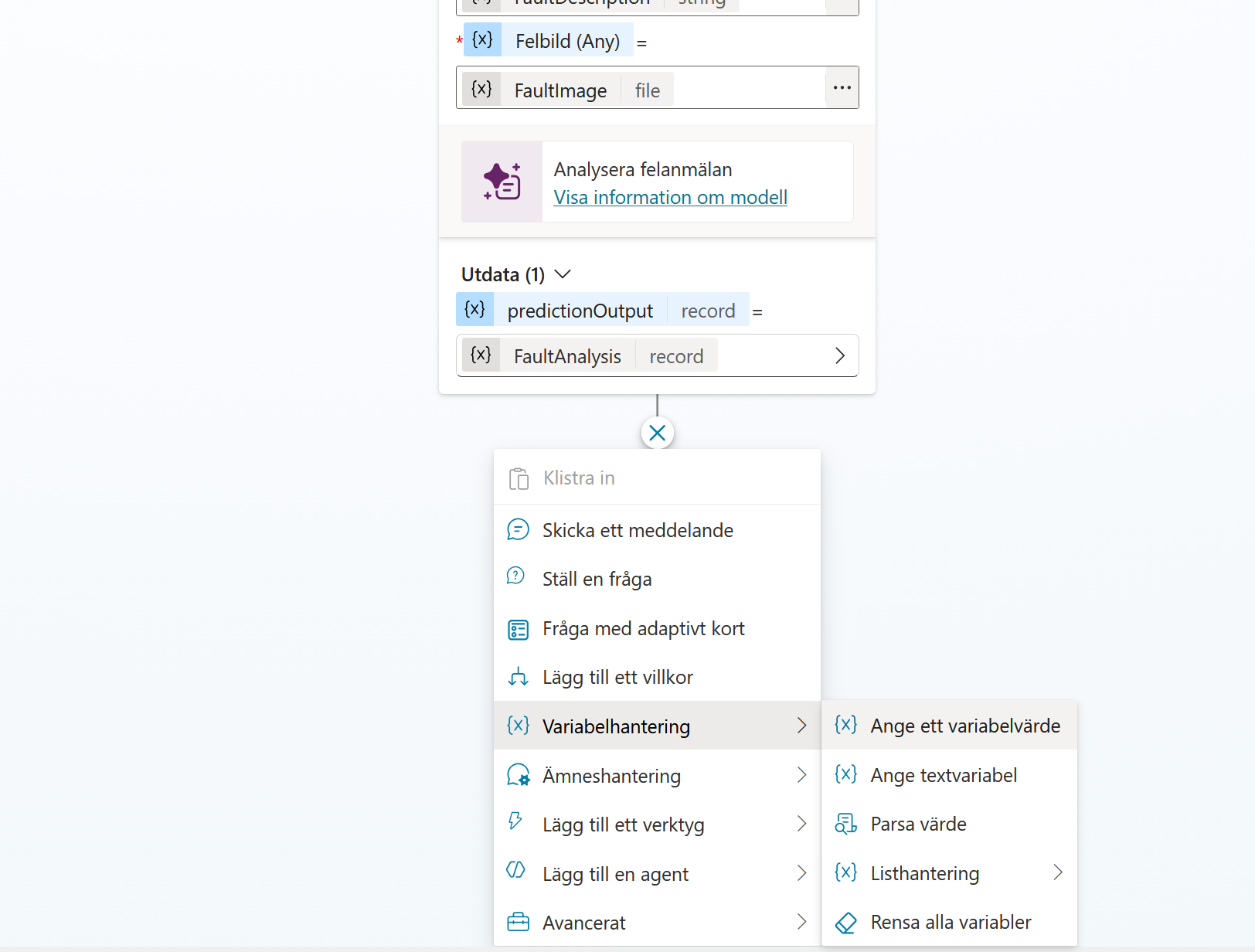Expand the Lägg till ett verktyg submenu arrow
Viewport: 1255px width, 952px height.
[x=801, y=824]
